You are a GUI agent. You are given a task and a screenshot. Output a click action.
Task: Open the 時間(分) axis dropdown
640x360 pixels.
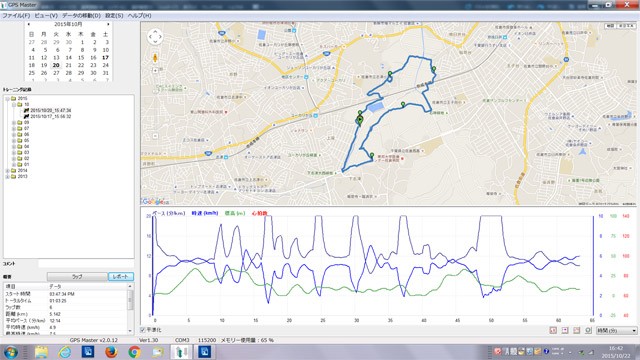(616, 330)
